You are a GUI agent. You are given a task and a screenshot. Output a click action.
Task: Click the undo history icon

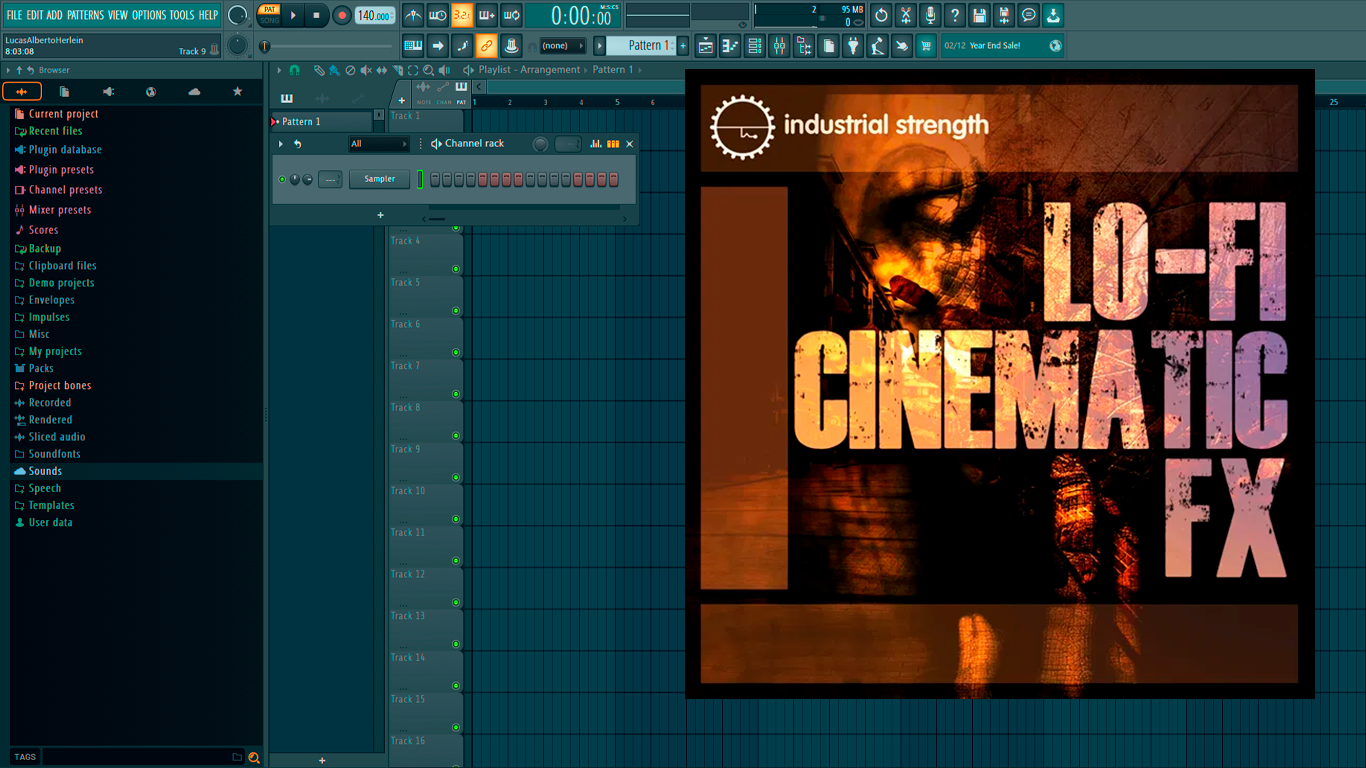881,15
